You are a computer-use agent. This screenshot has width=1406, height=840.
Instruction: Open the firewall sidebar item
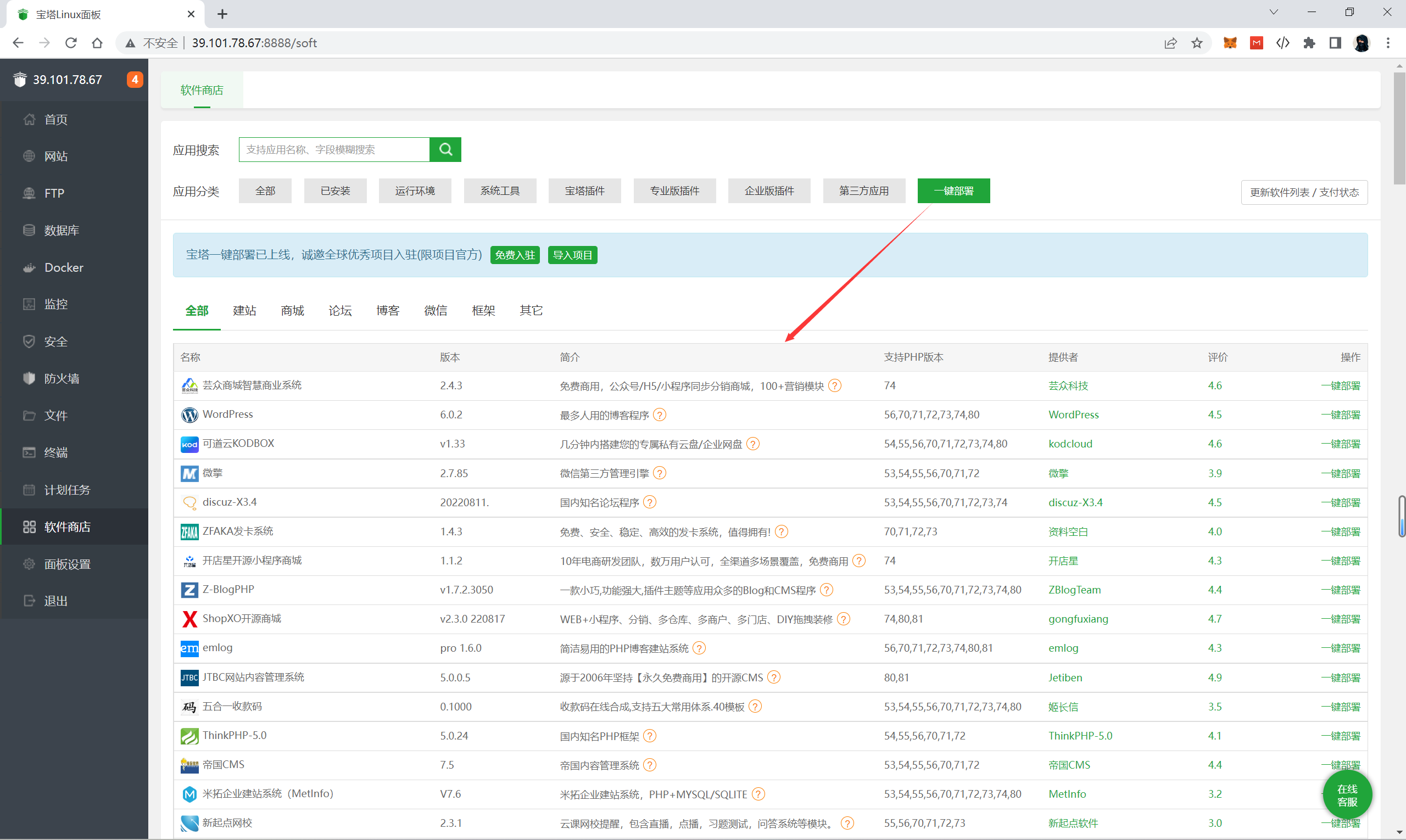tap(61, 379)
